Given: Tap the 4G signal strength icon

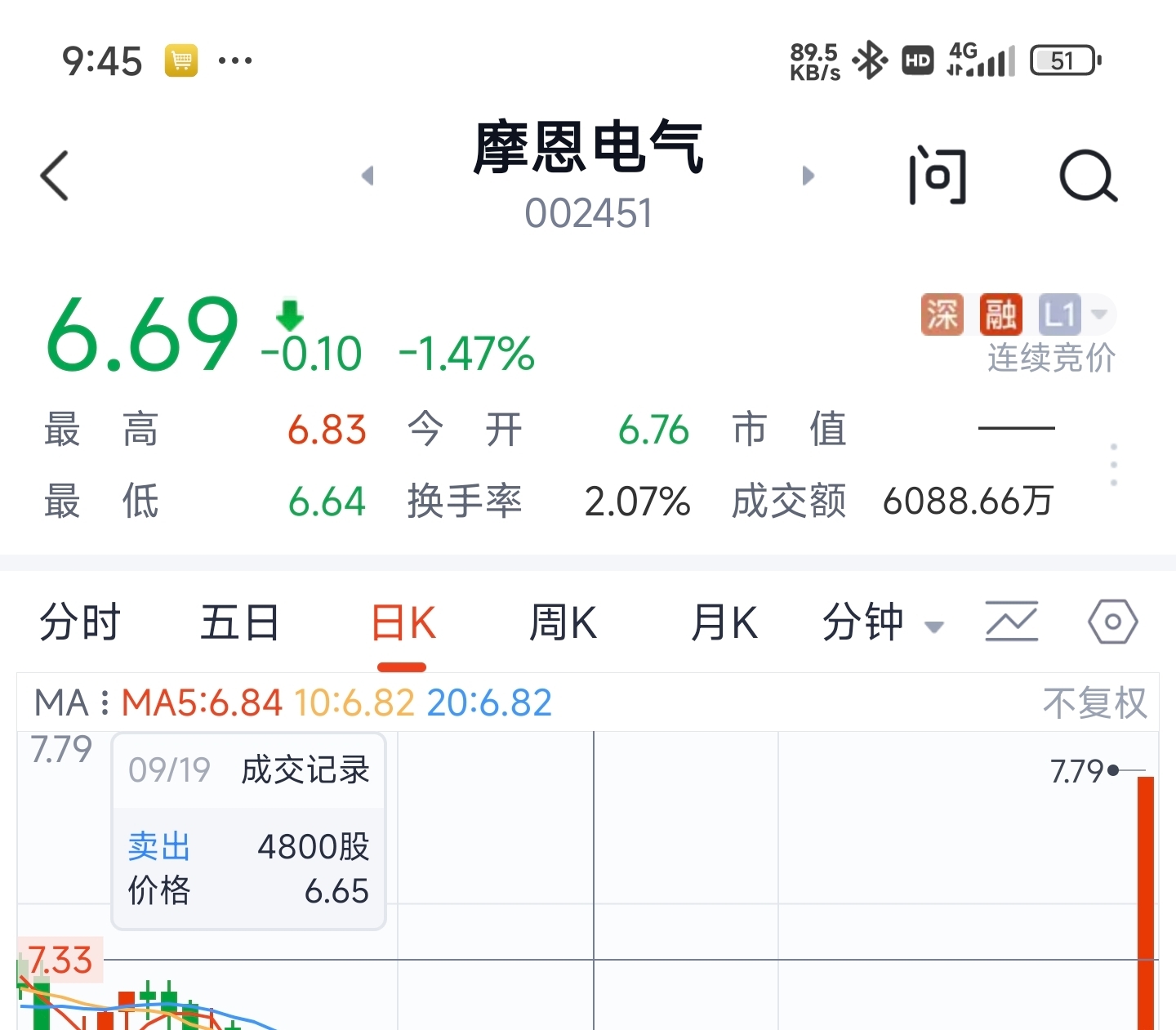Looking at the screenshot, I should coord(980,60).
